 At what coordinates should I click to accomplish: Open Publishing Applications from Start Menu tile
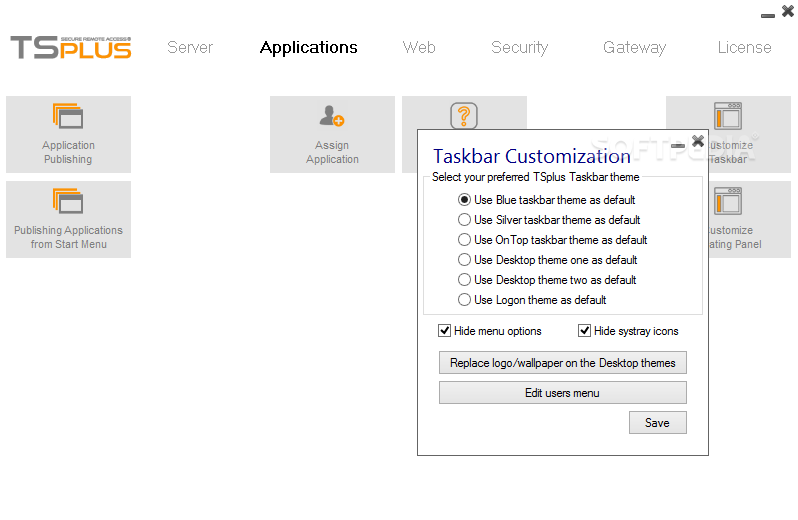click(68, 219)
